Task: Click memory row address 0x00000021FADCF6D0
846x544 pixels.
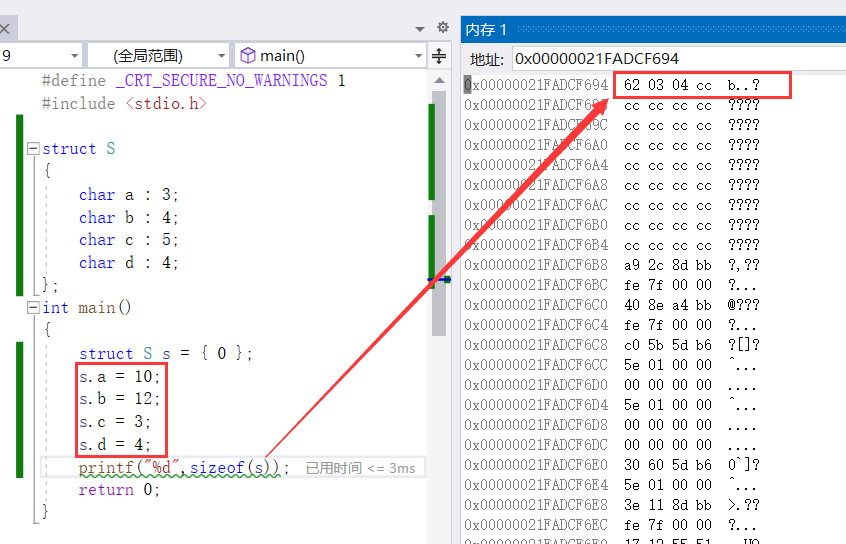Action: [x=536, y=384]
